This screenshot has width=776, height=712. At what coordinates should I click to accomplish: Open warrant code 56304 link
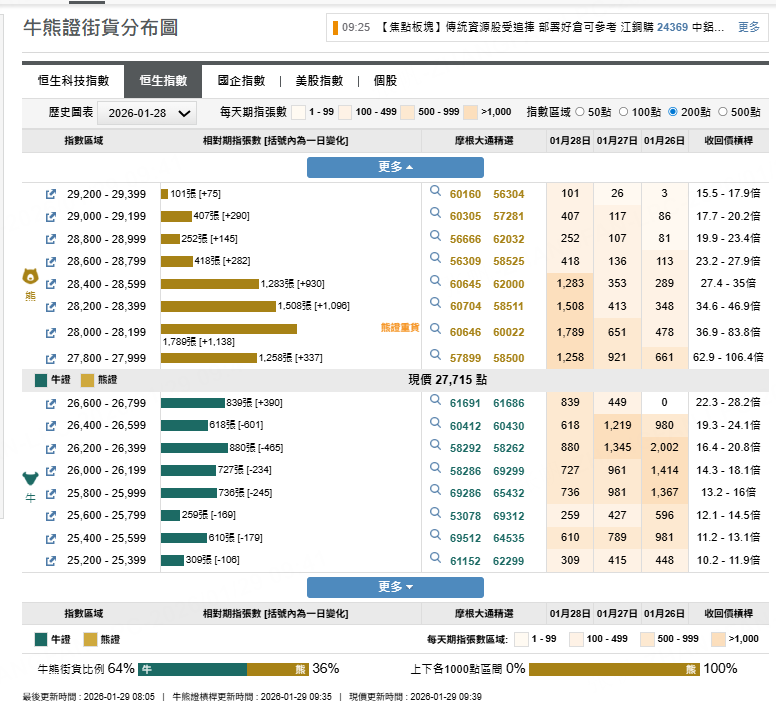click(508, 194)
